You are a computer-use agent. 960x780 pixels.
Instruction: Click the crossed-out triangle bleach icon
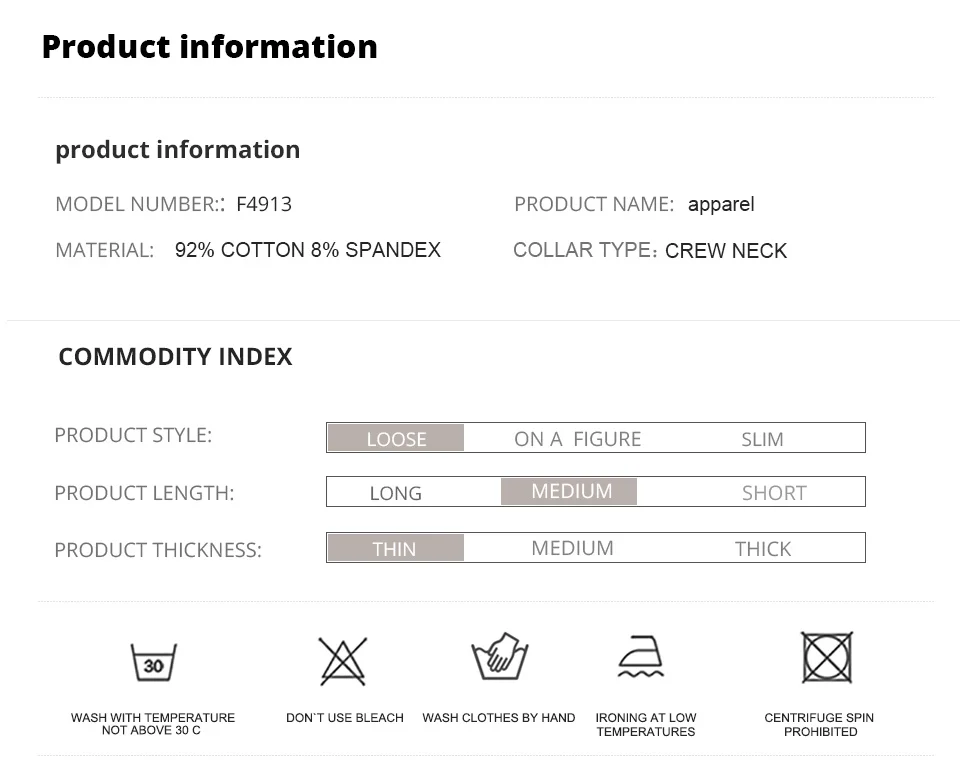[343, 661]
